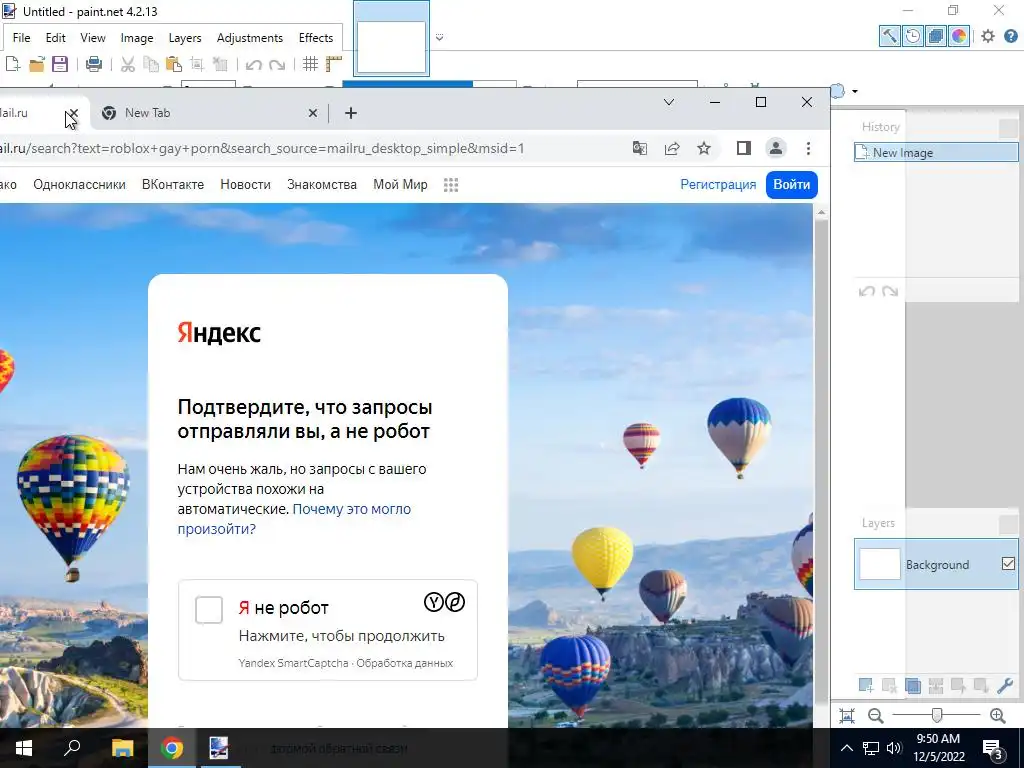Click the History panel undo arrow
The image size is (1024, 768).
[867, 291]
